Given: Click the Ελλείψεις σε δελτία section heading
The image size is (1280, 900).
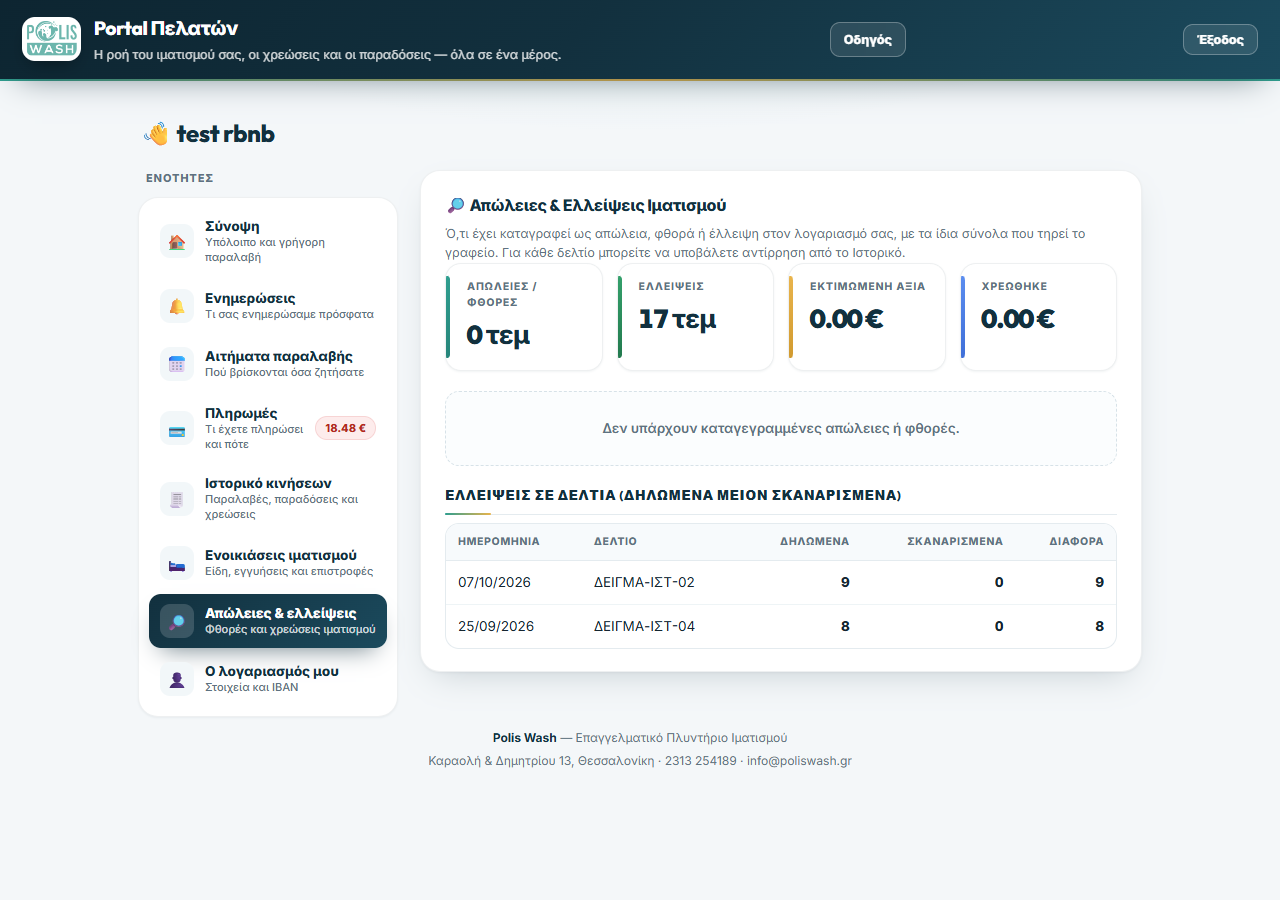Looking at the screenshot, I should click(673, 495).
